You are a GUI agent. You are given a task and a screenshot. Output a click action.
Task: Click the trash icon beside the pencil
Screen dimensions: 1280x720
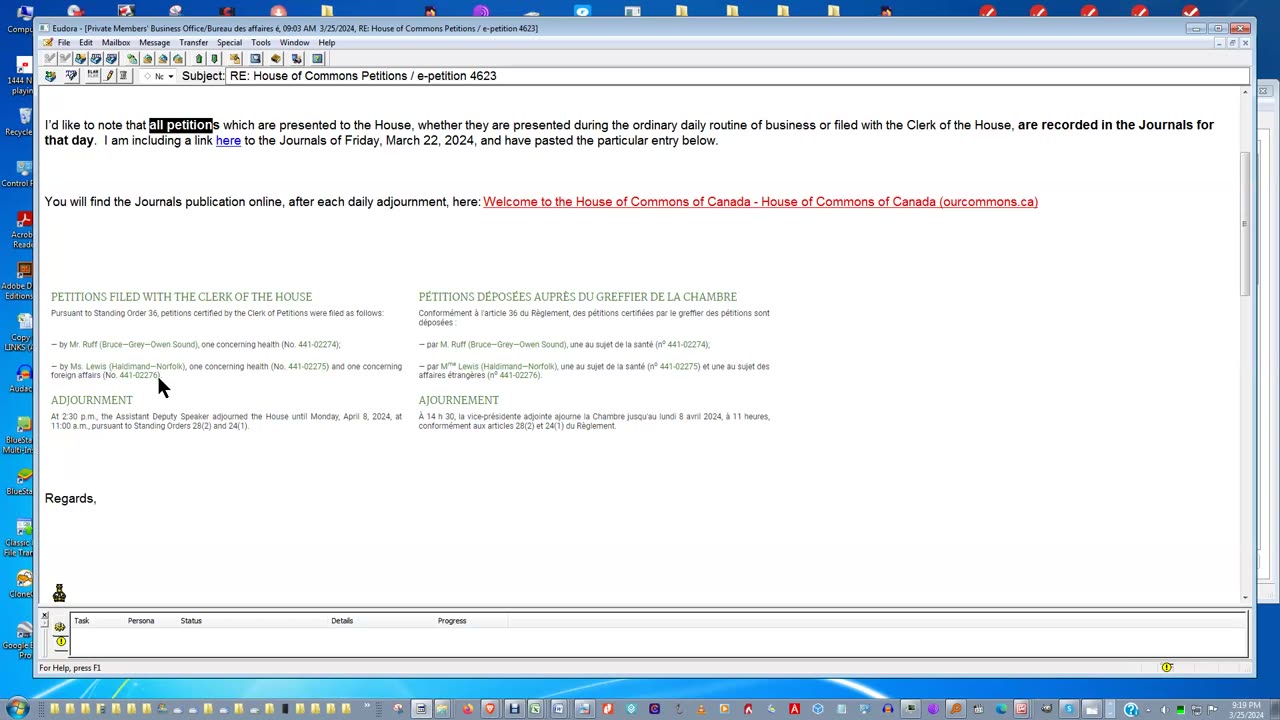(x=123, y=75)
